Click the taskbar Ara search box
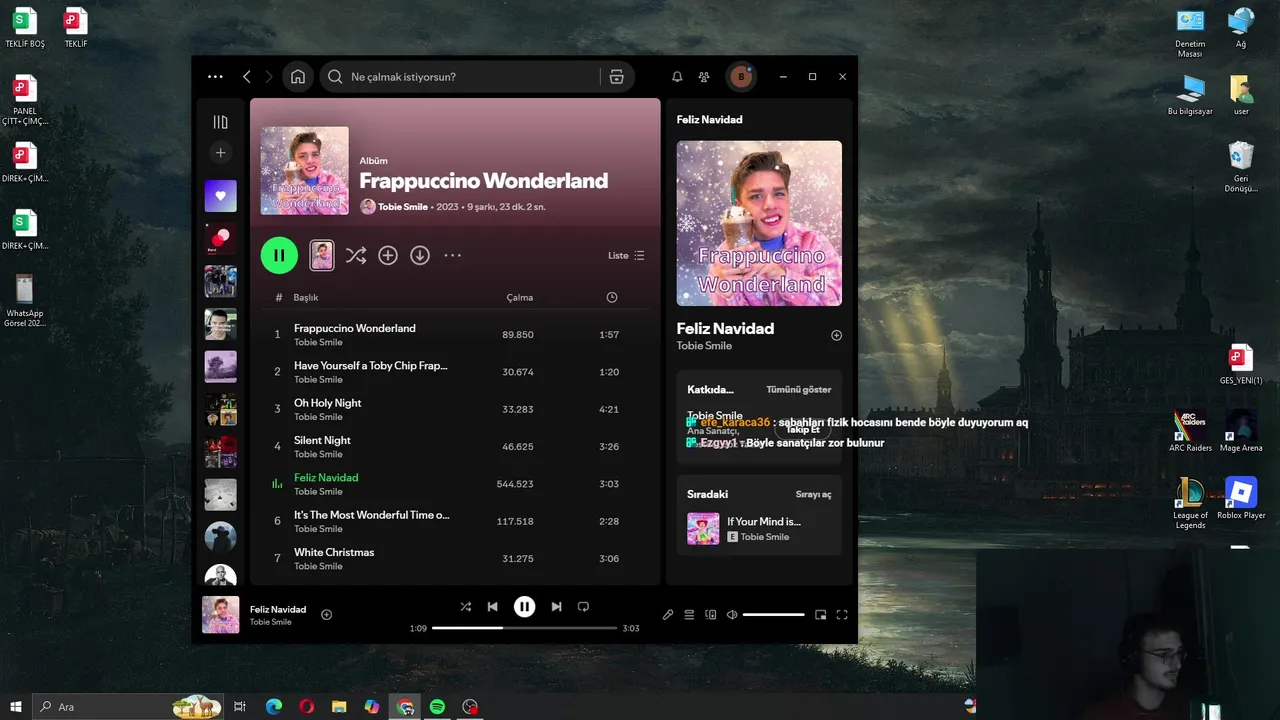Screen dimensions: 1280x720 click(x=128, y=707)
